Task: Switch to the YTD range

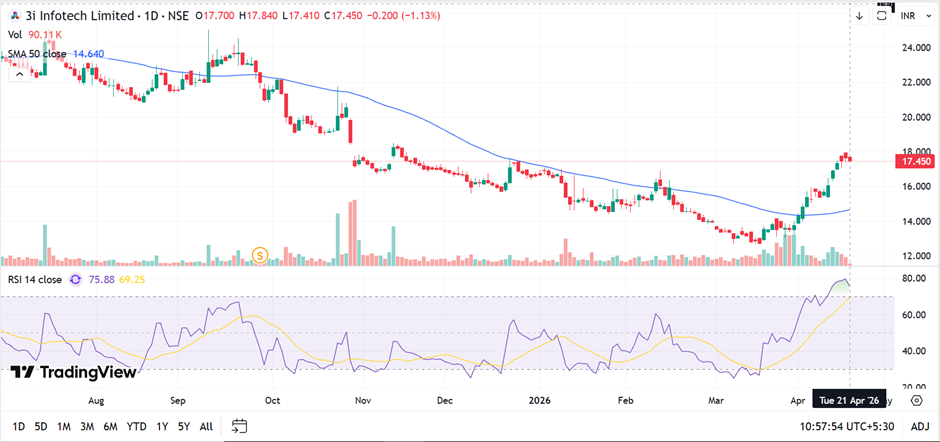Action: pos(137,426)
